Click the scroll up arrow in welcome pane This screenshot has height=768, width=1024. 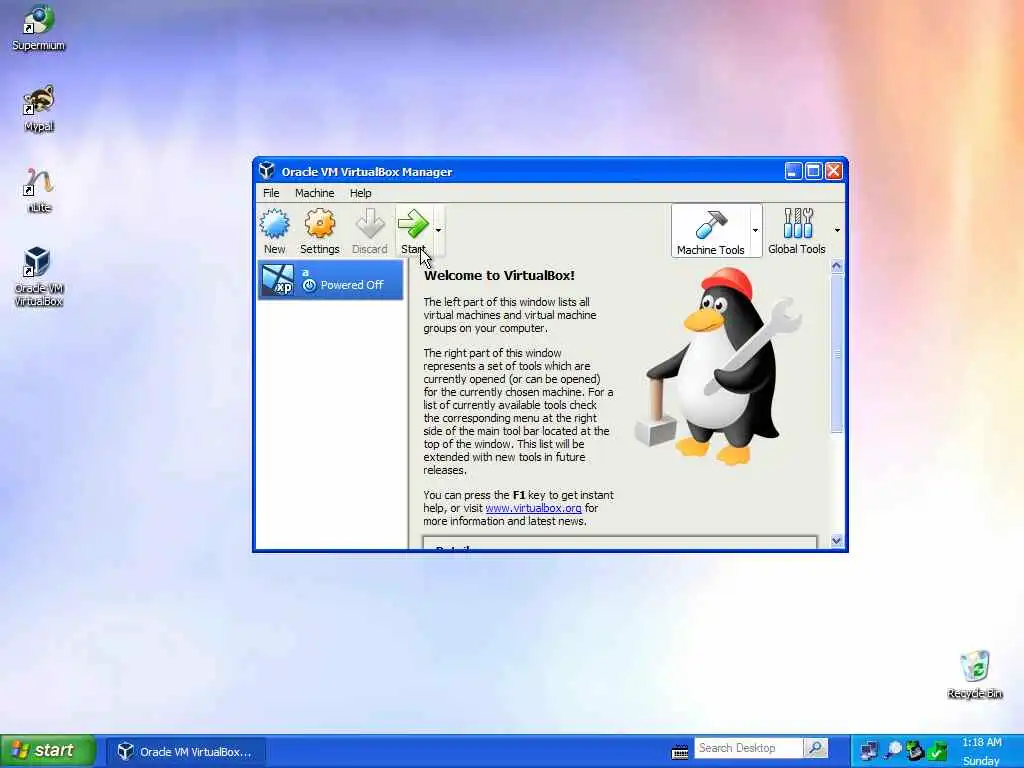[837, 266]
